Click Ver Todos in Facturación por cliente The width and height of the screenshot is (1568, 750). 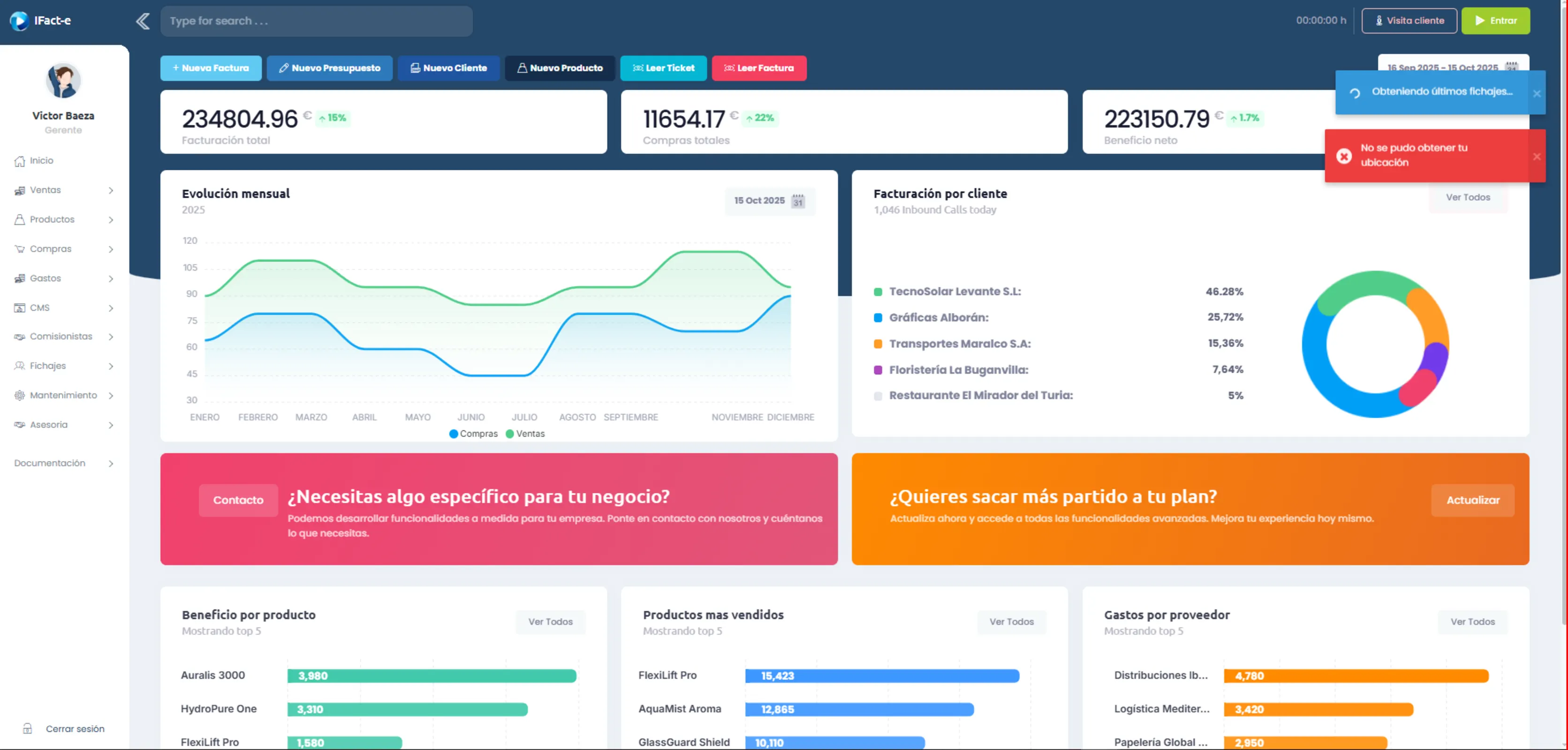point(1468,198)
